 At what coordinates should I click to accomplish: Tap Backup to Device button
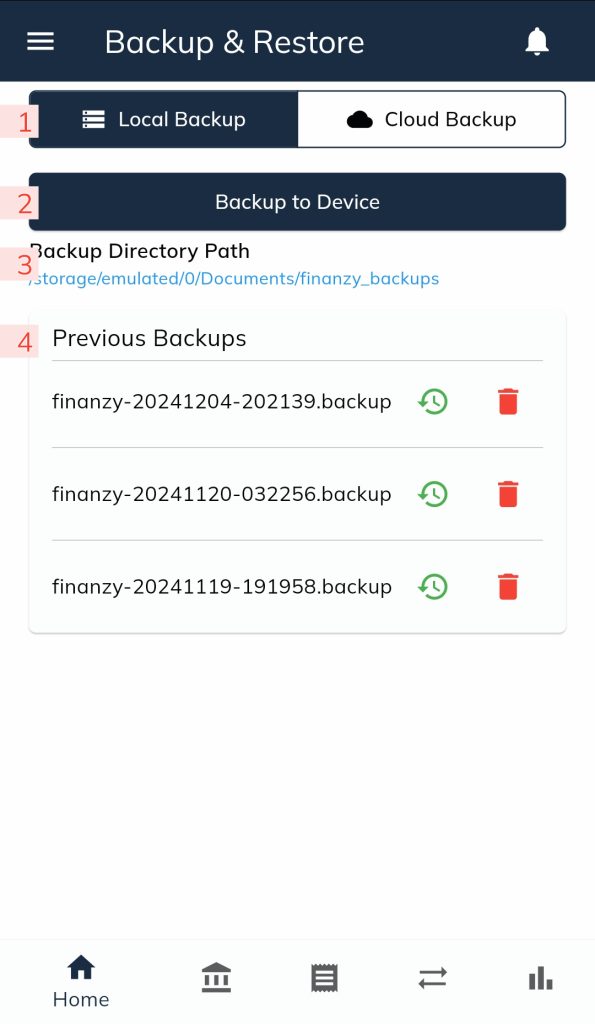[x=297, y=202]
